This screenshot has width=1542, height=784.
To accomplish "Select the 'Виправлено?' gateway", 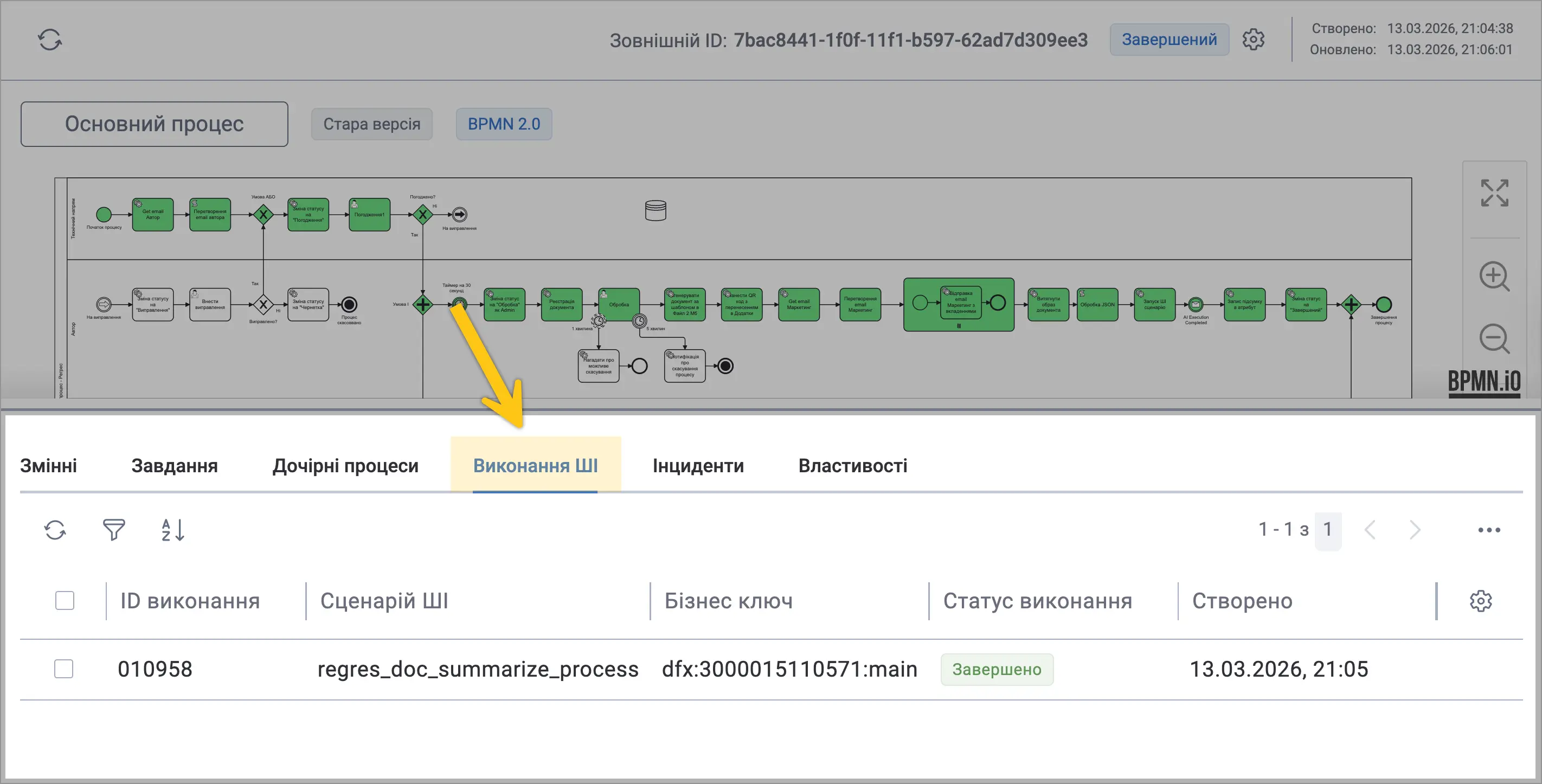I will pos(263,305).
